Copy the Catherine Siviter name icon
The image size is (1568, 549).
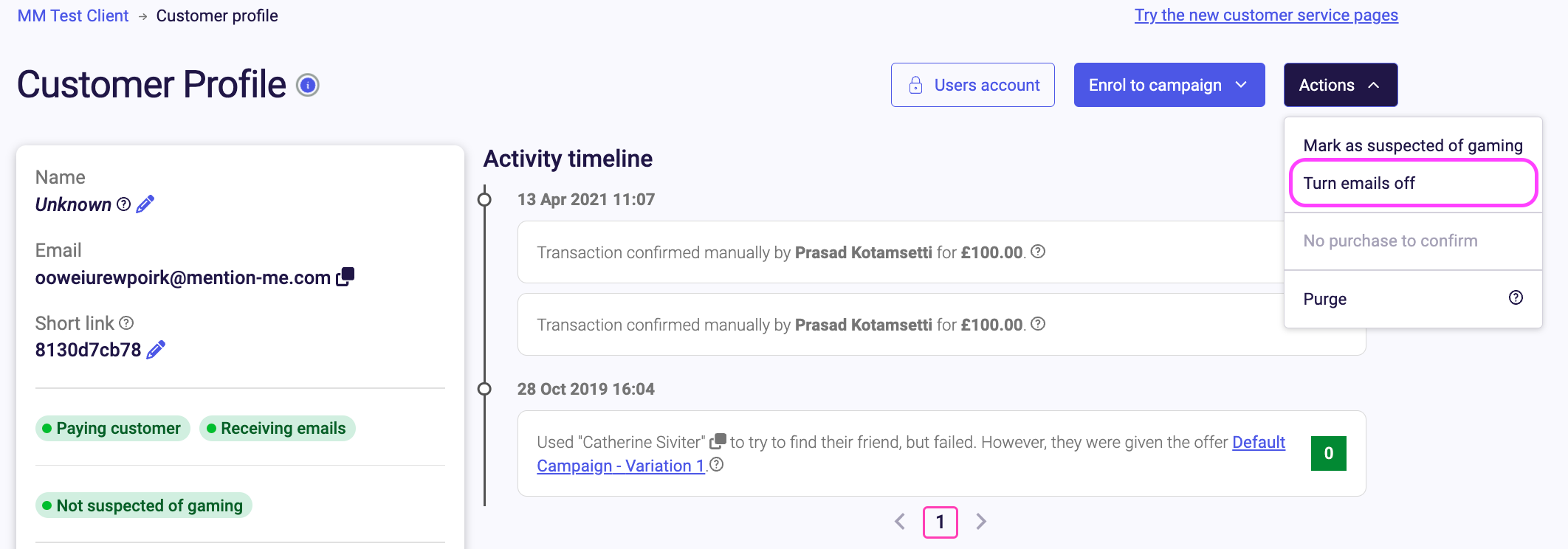[718, 441]
